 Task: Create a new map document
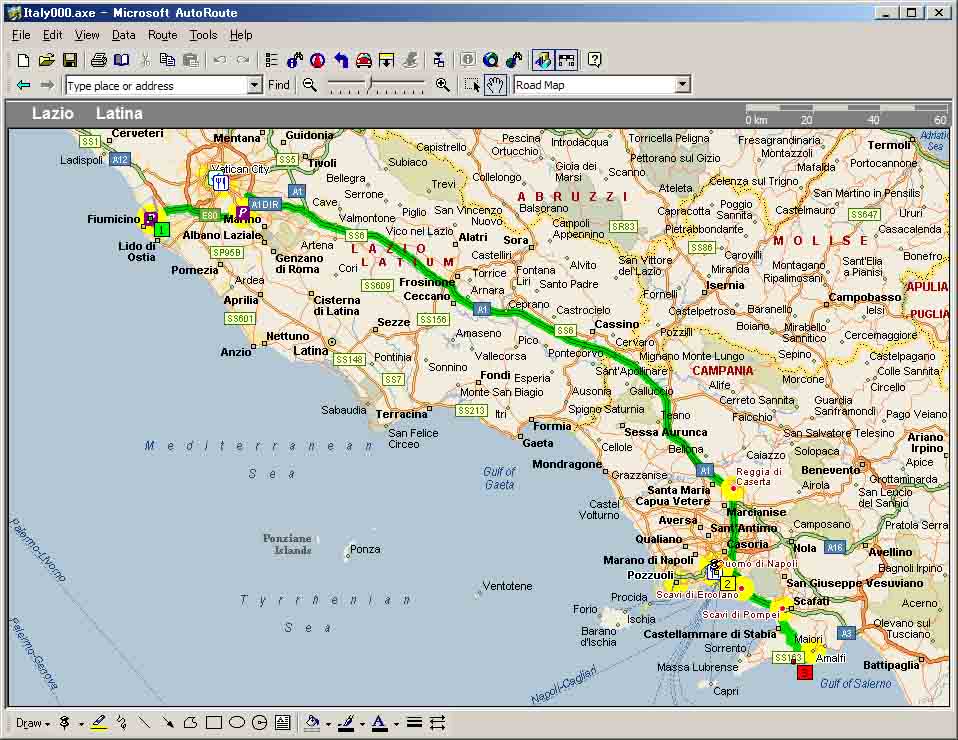23,60
